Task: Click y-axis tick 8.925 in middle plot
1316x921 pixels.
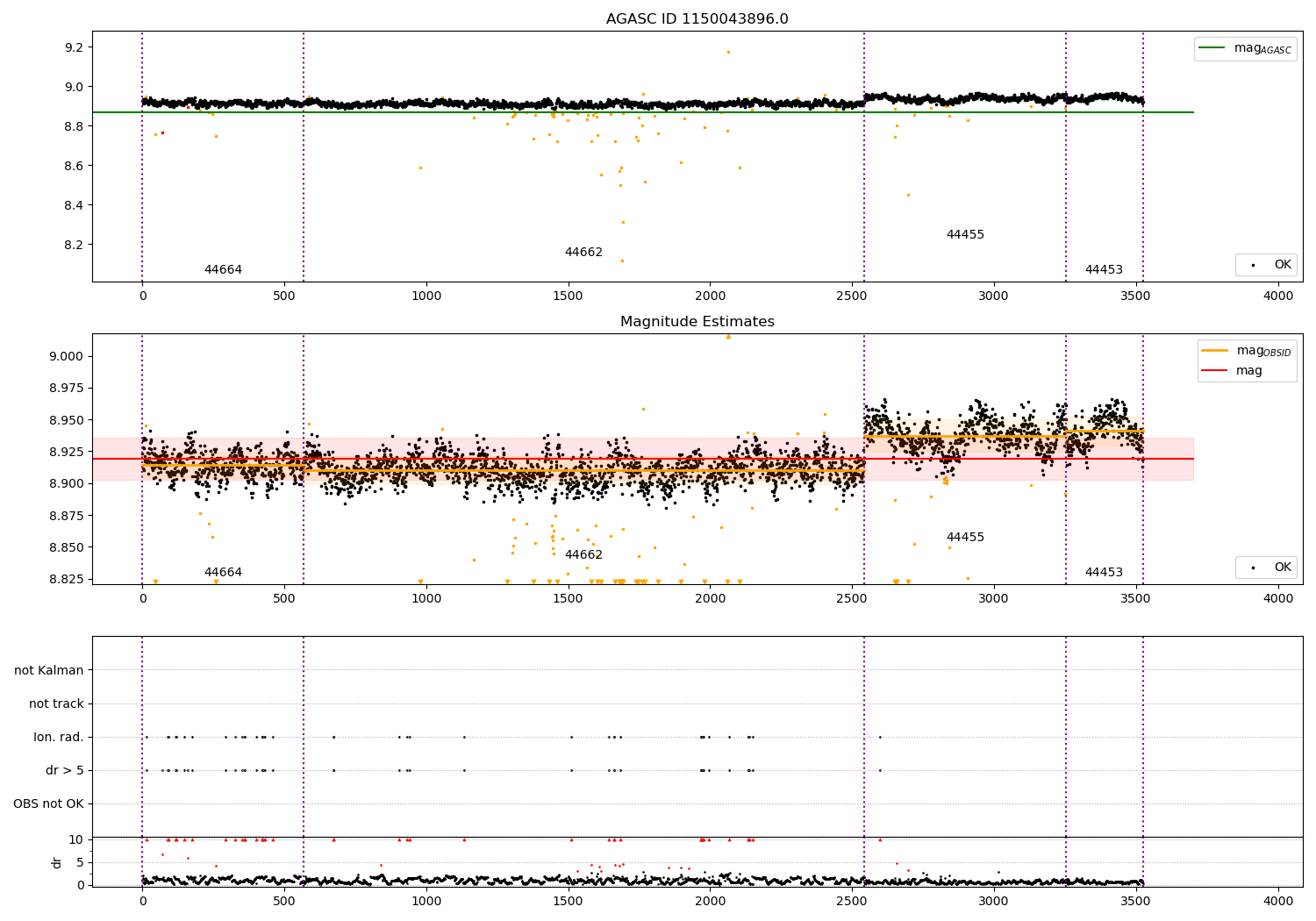Action: coord(67,452)
